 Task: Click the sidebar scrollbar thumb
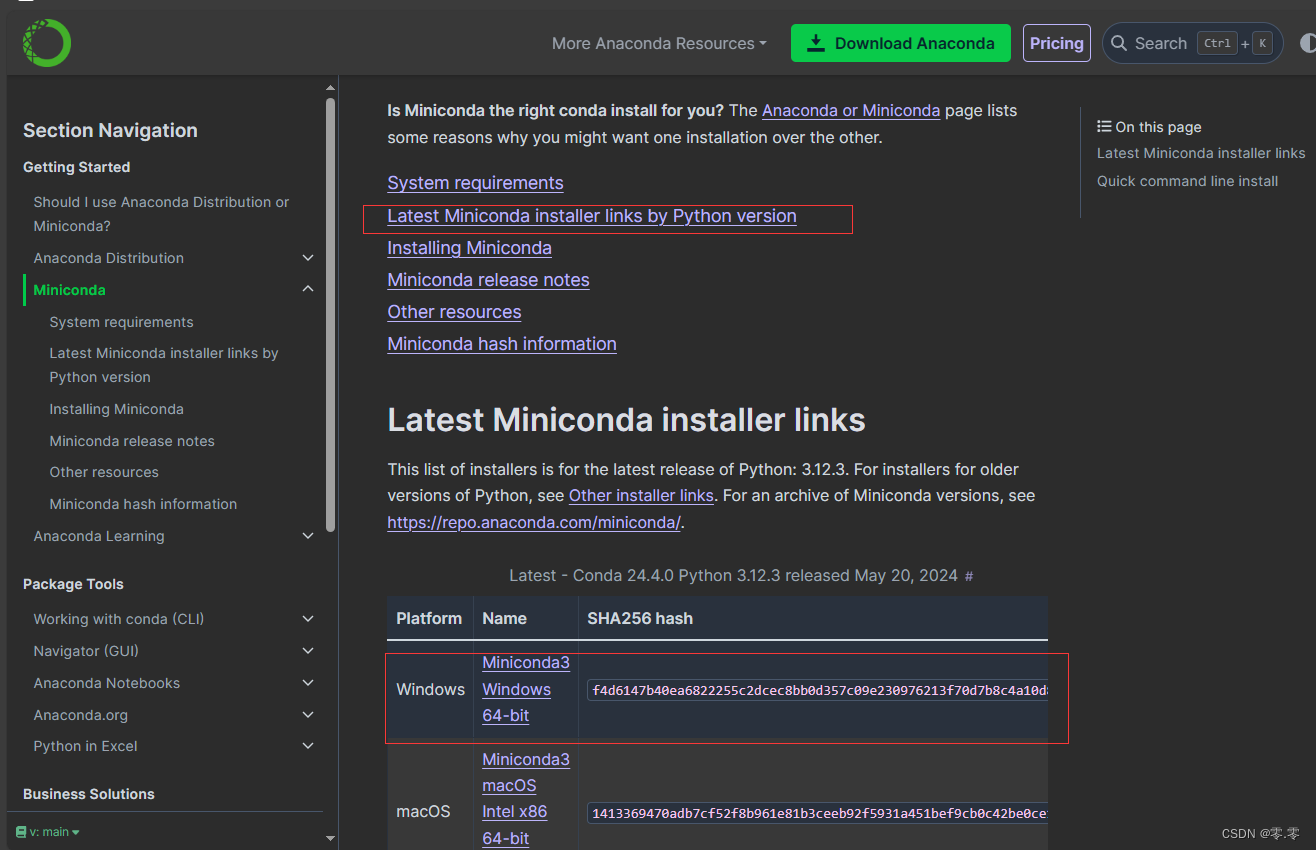[331, 314]
